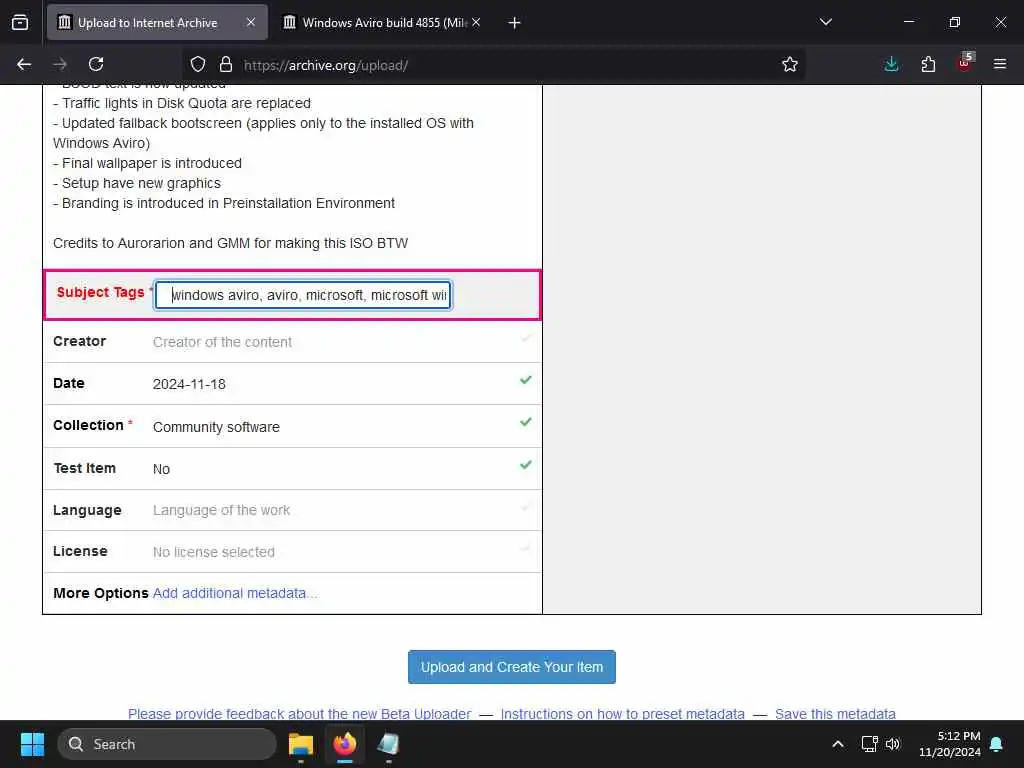Image resolution: width=1024 pixels, height=768 pixels.
Task: Open Instructions on how to preset metadata
Action: click(x=622, y=714)
